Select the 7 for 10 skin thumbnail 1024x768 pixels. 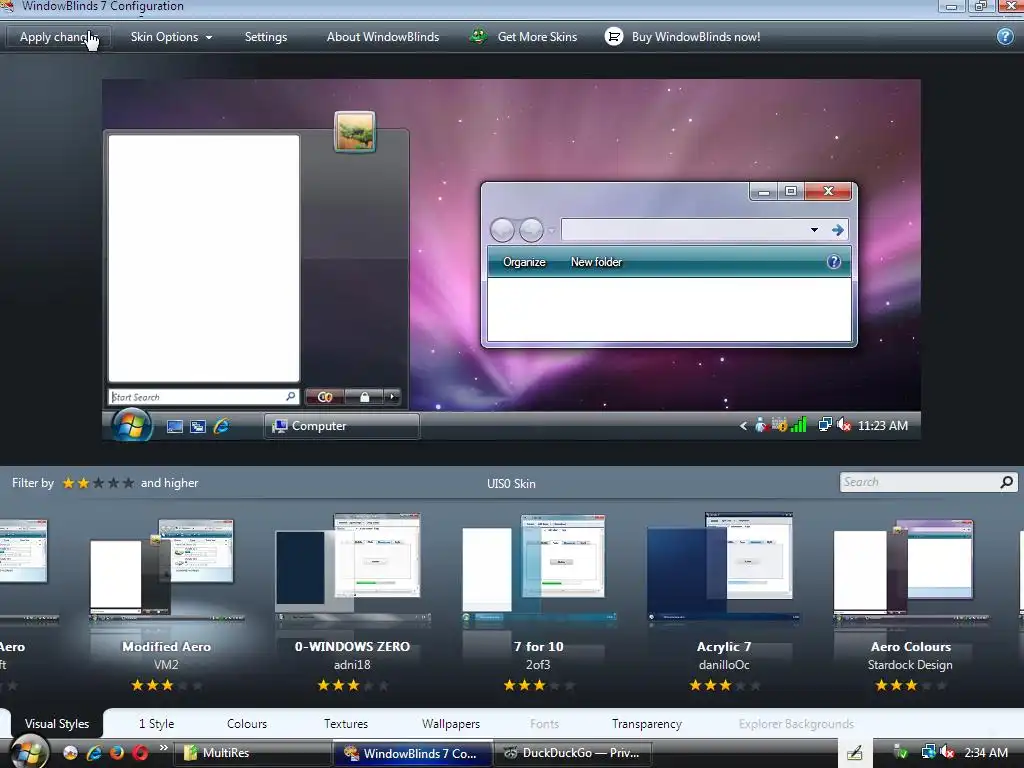[538, 568]
